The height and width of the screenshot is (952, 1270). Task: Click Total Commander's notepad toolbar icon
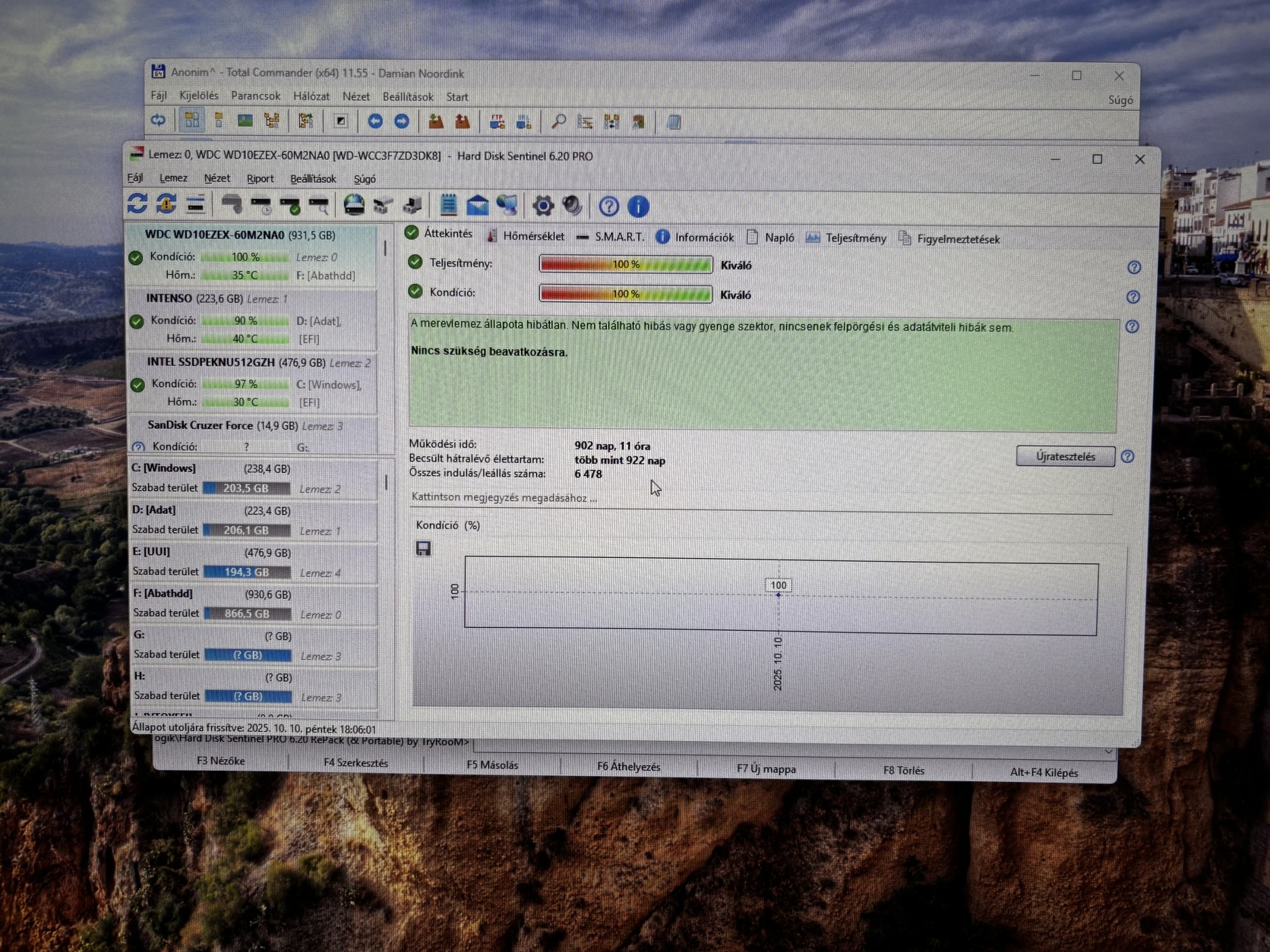coord(674,122)
